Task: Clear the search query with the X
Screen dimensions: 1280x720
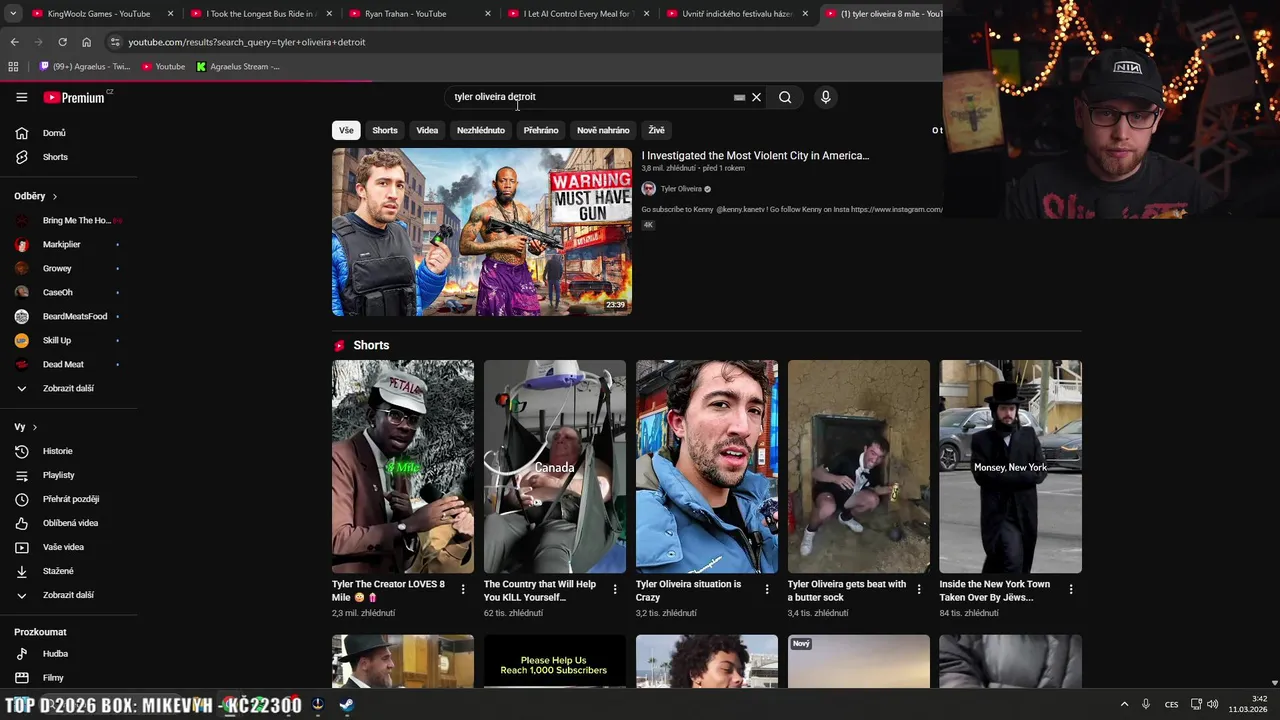Action: (x=756, y=97)
